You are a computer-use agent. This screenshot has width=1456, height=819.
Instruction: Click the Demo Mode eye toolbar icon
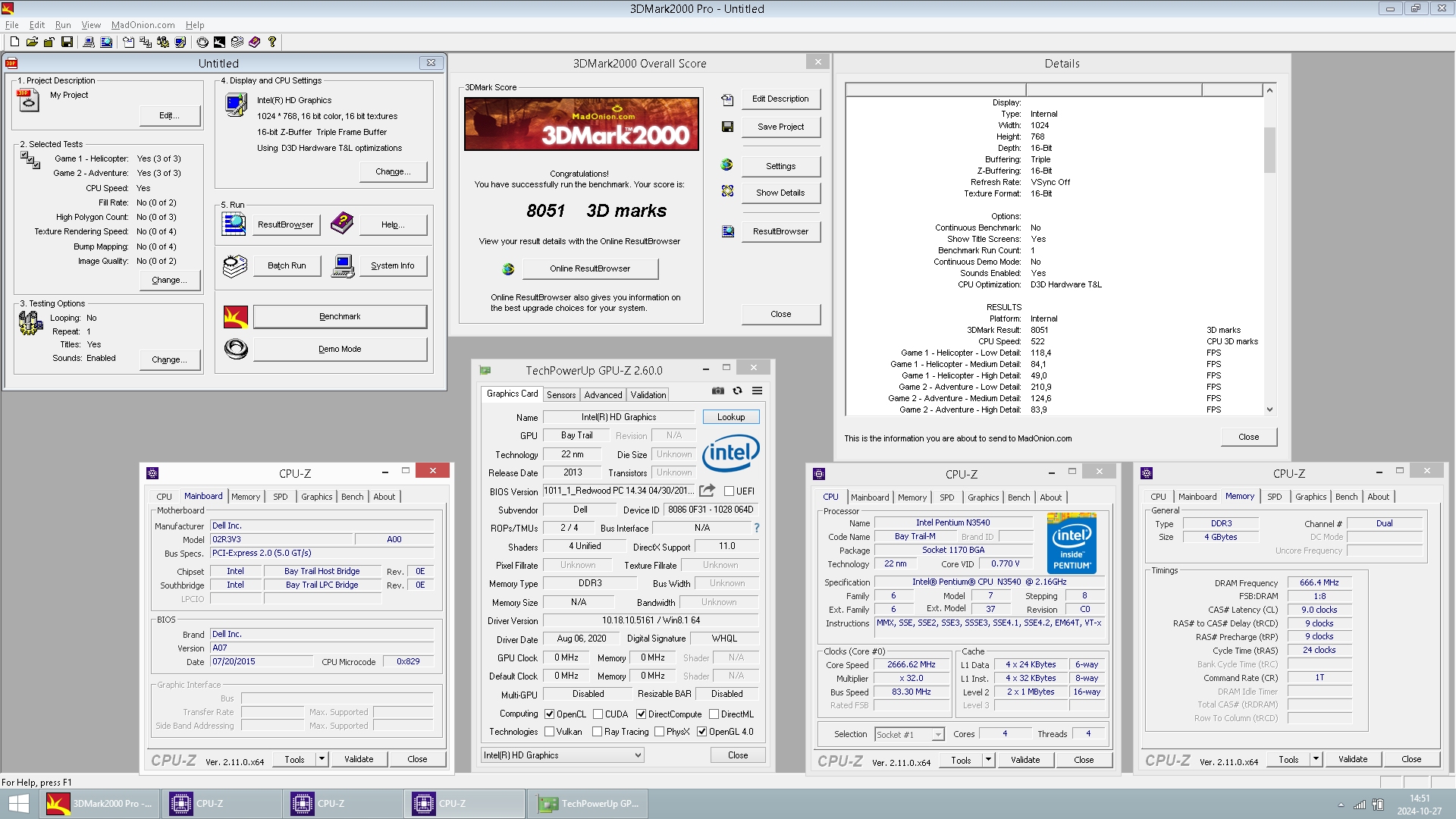click(x=202, y=42)
